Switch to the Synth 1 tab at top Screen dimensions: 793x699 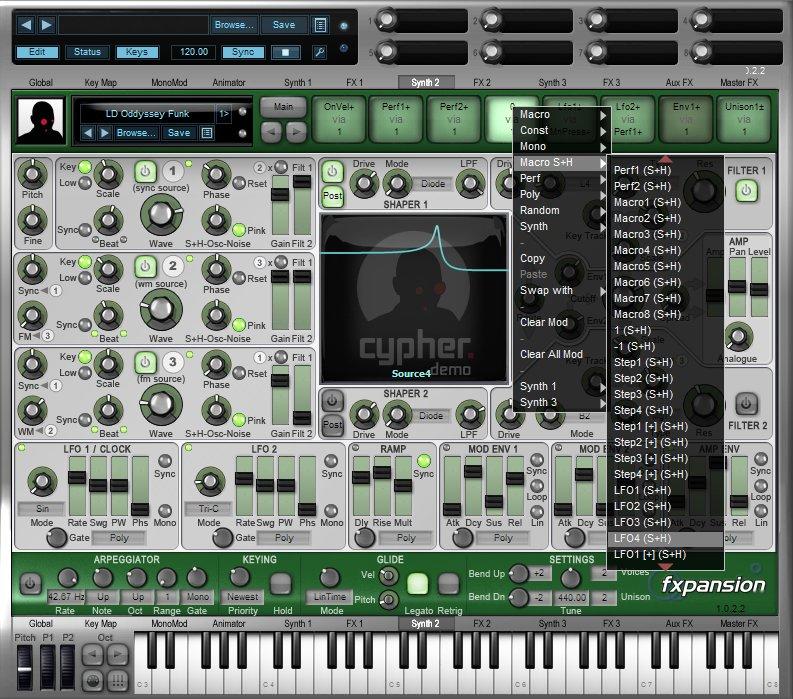(298, 82)
